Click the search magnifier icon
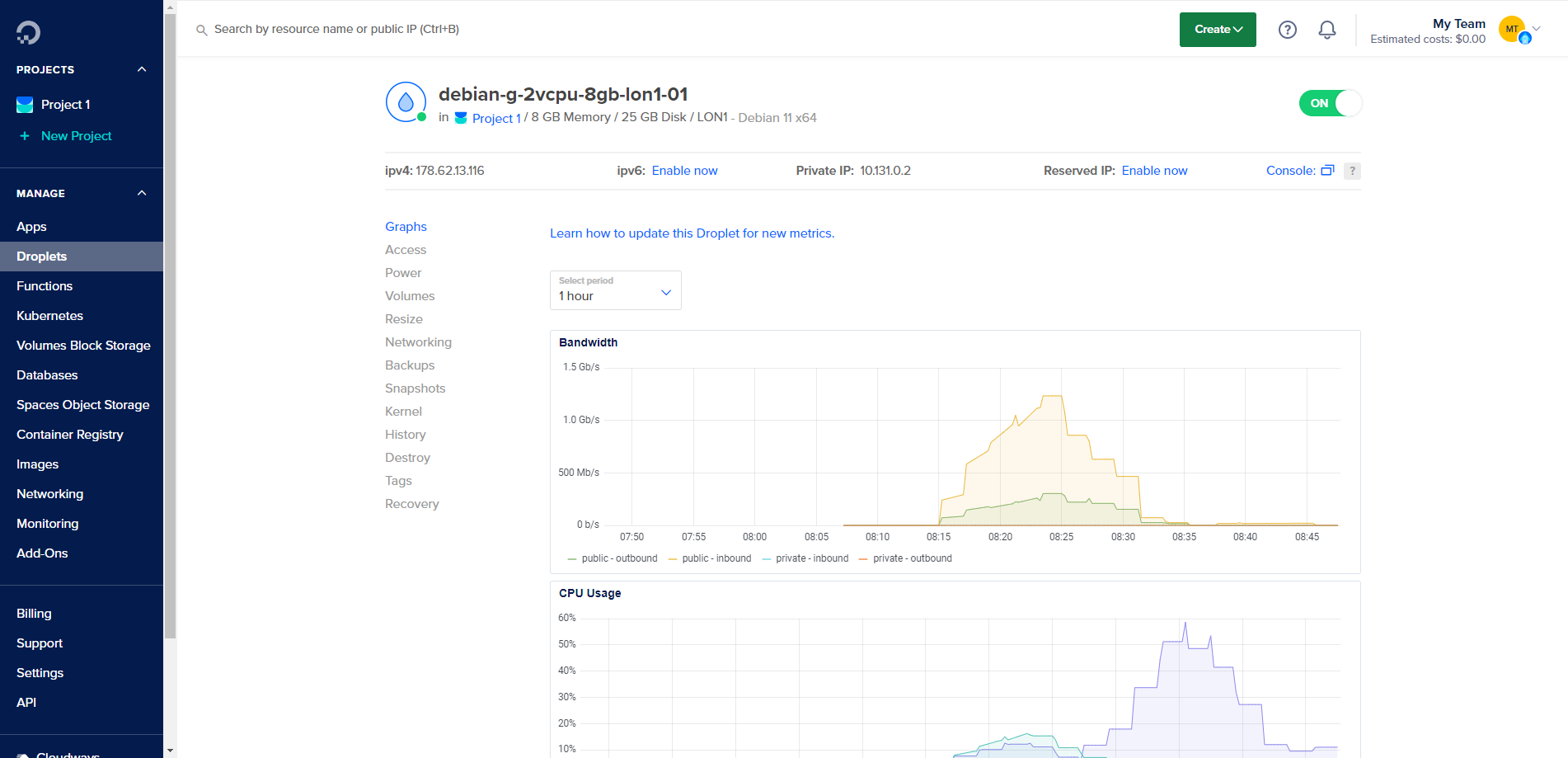1568x758 pixels. [x=201, y=30]
